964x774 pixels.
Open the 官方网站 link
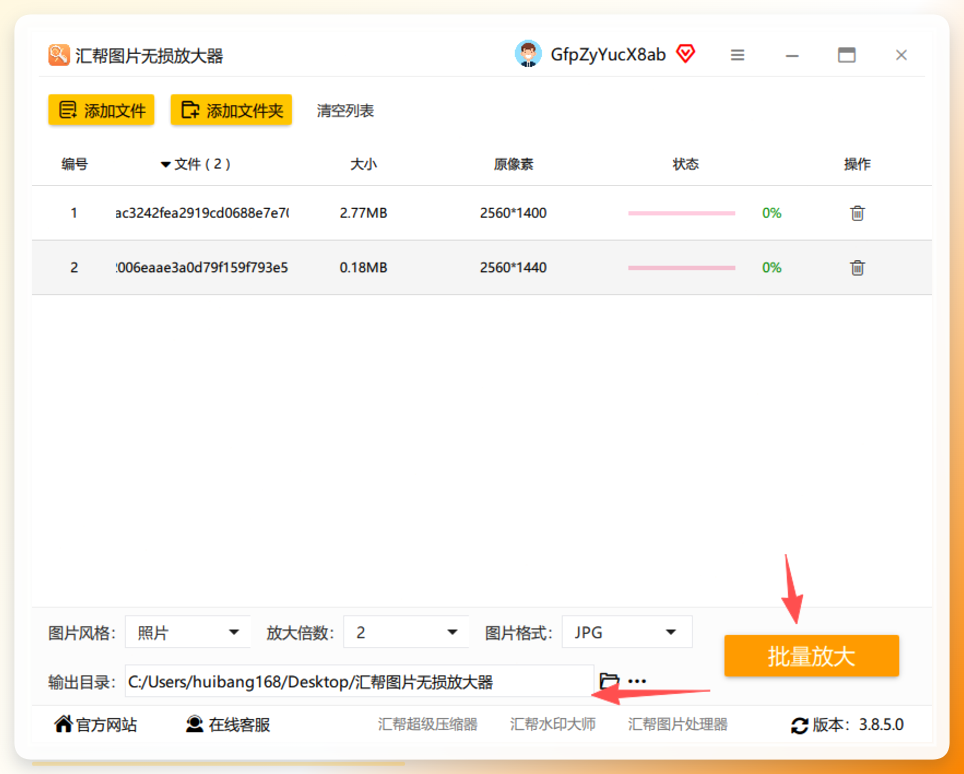point(95,725)
